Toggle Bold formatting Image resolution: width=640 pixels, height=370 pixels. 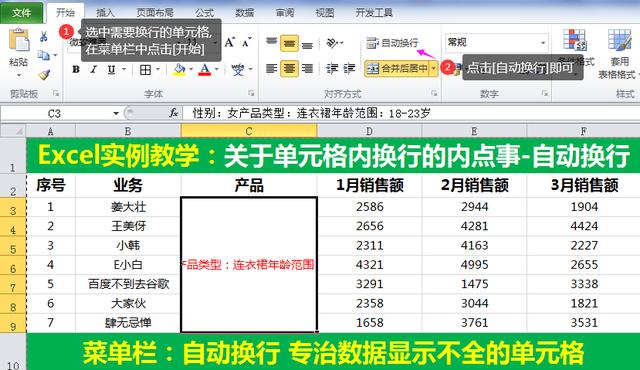click(76, 70)
